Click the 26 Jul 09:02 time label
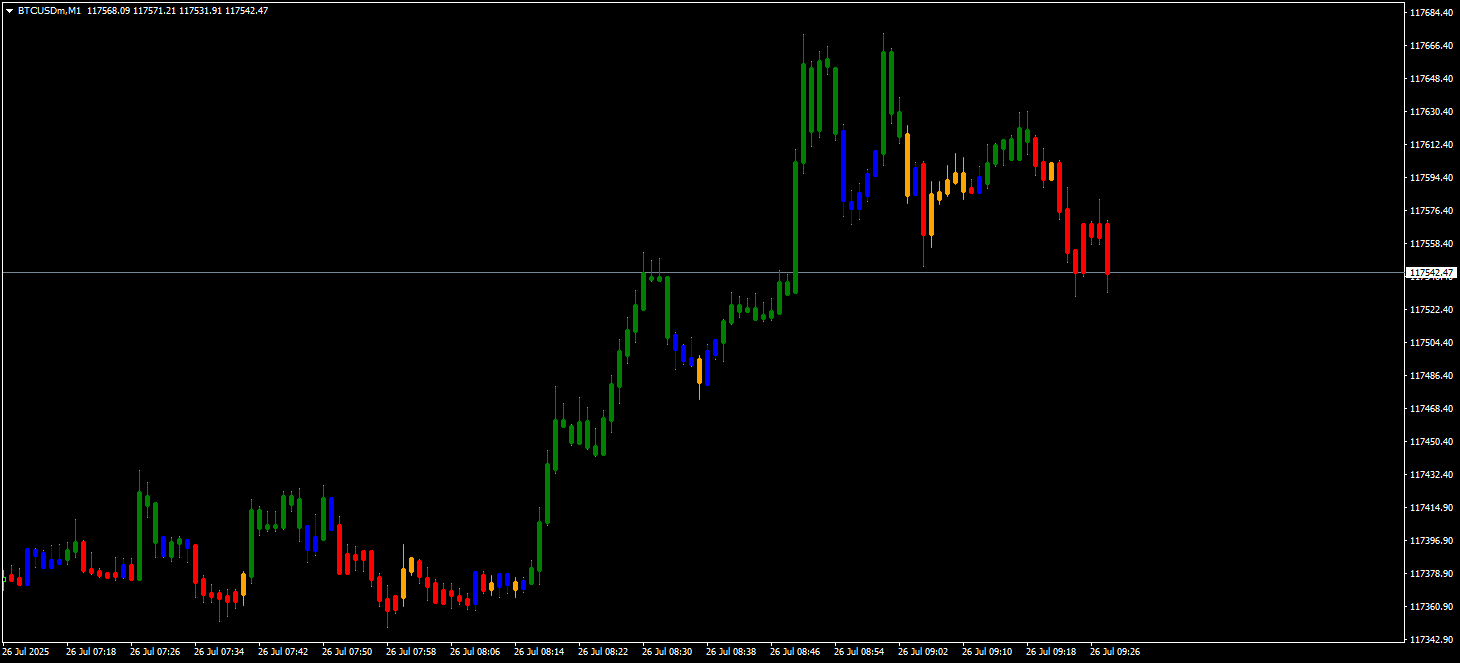 pos(923,652)
